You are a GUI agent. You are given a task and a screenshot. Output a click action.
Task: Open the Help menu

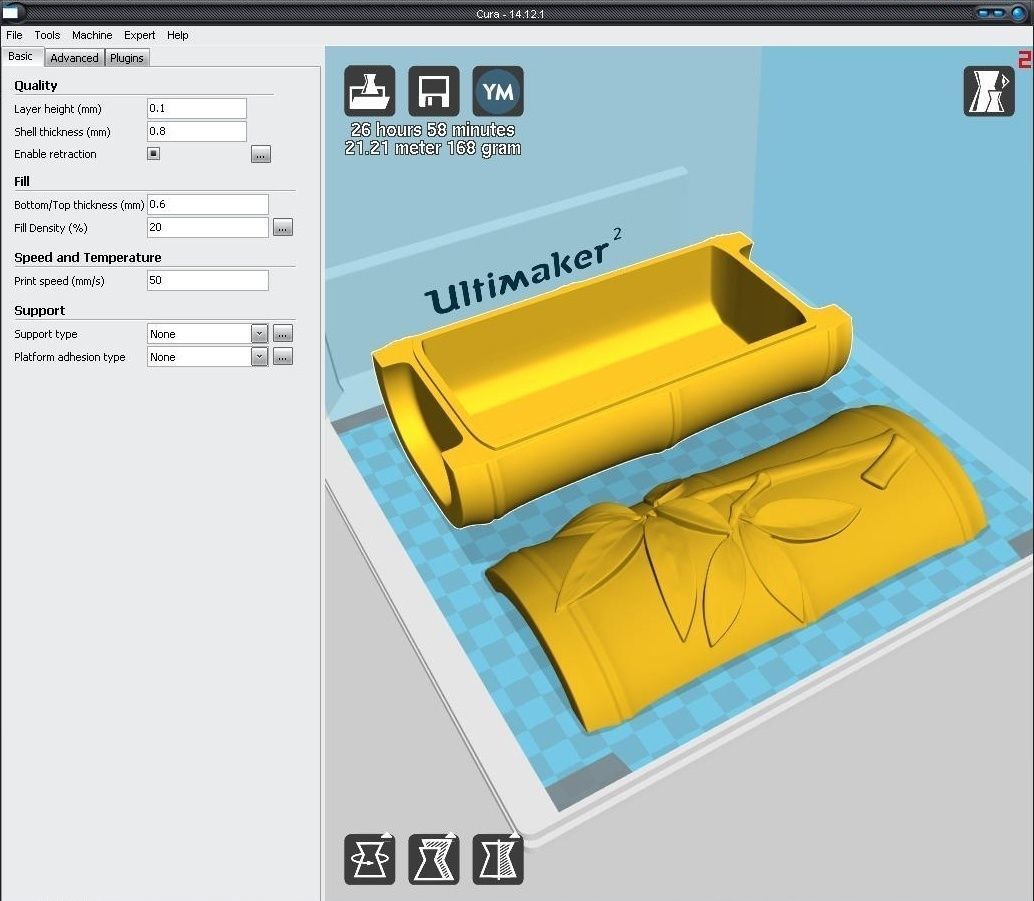pos(177,35)
